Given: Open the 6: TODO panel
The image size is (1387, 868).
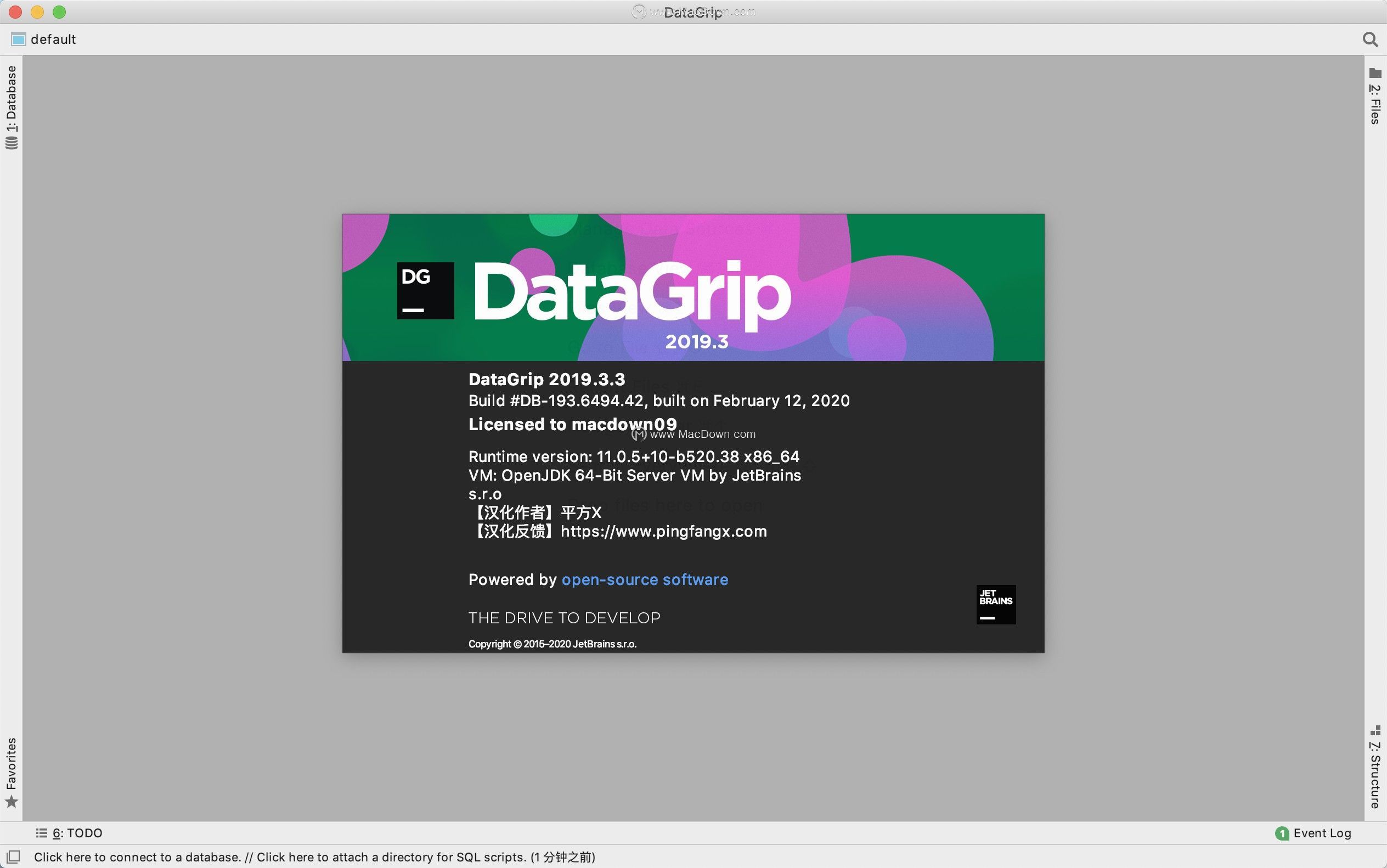Looking at the screenshot, I should (69, 833).
